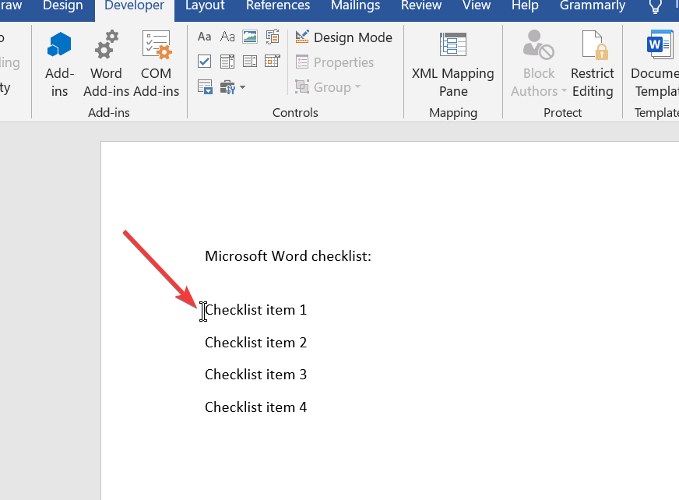Insert Combo Box Content Control

tap(227, 61)
